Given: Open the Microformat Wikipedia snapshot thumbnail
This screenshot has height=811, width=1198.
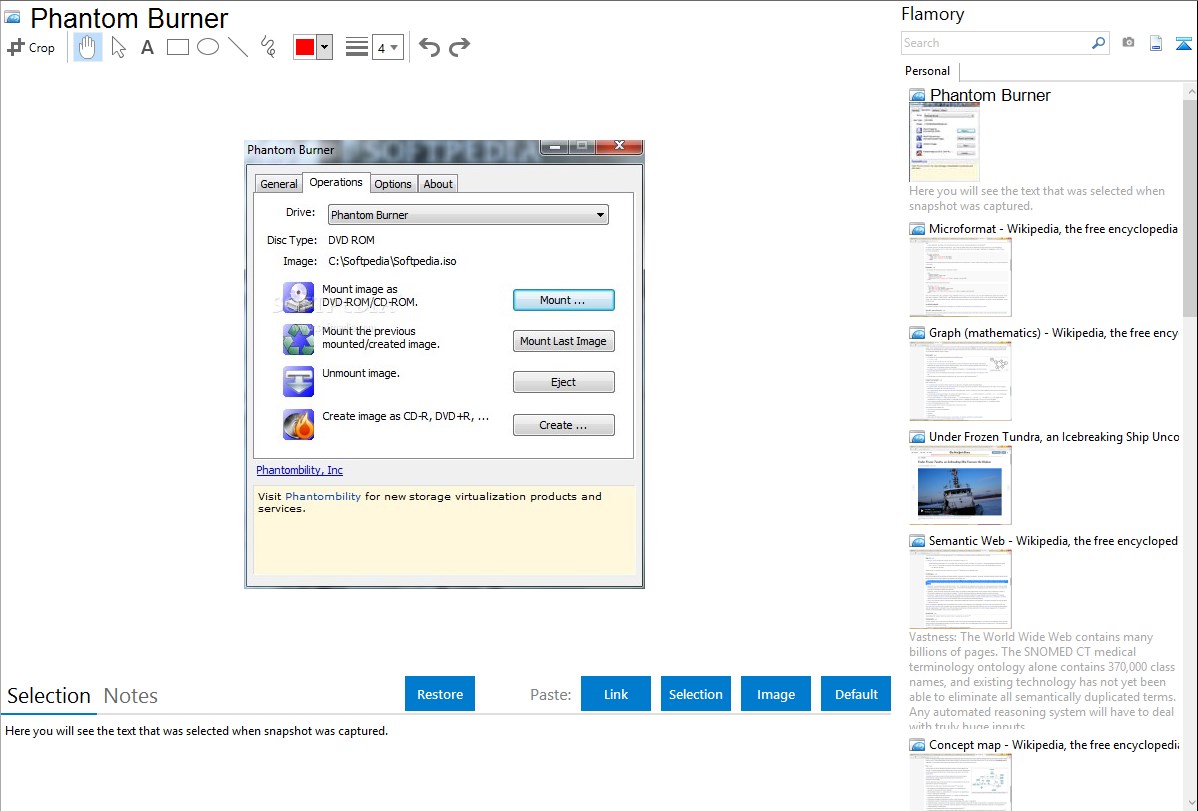Looking at the screenshot, I should click(x=960, y=277).
